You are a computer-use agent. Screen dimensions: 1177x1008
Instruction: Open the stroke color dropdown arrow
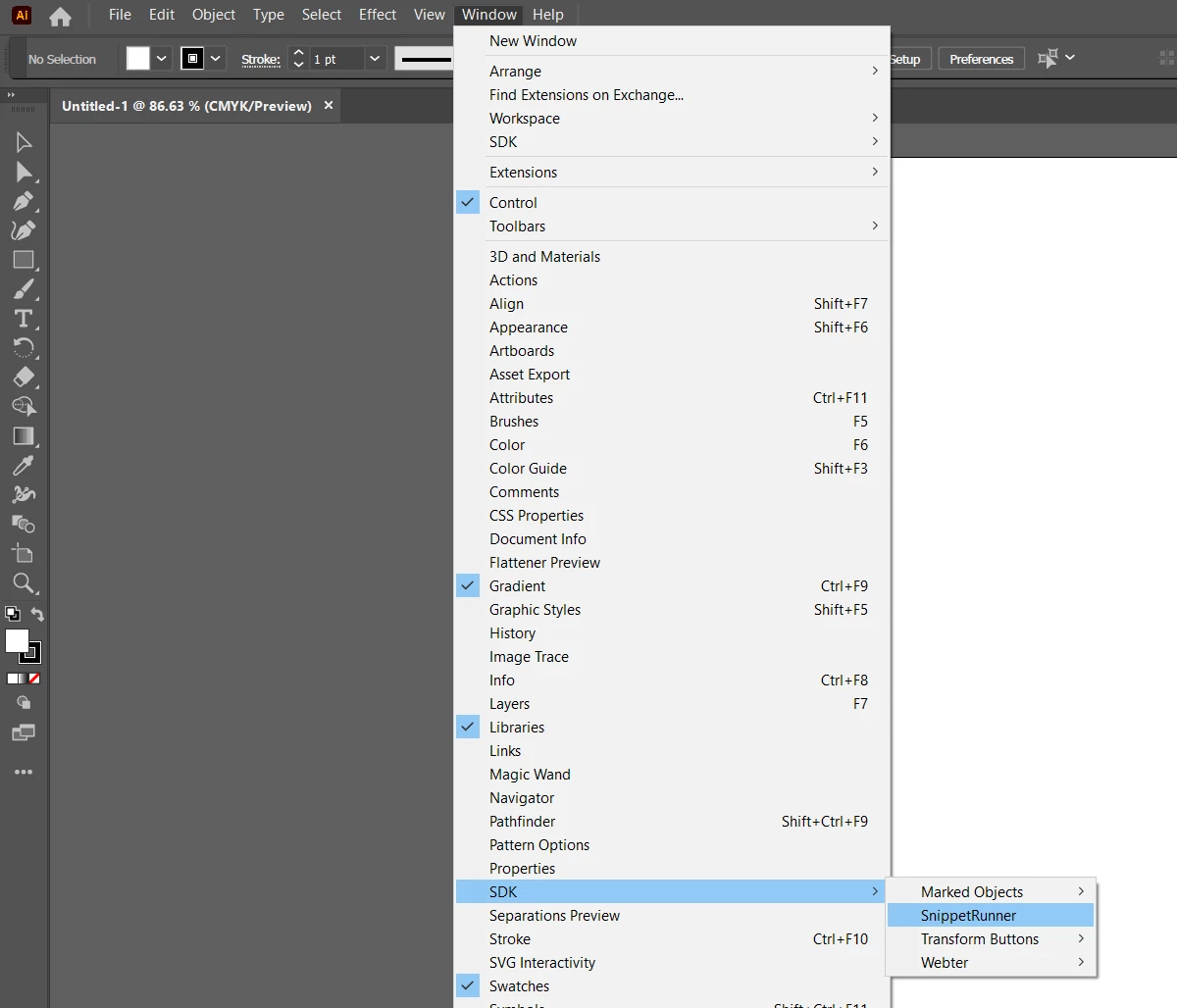point(216,59)
